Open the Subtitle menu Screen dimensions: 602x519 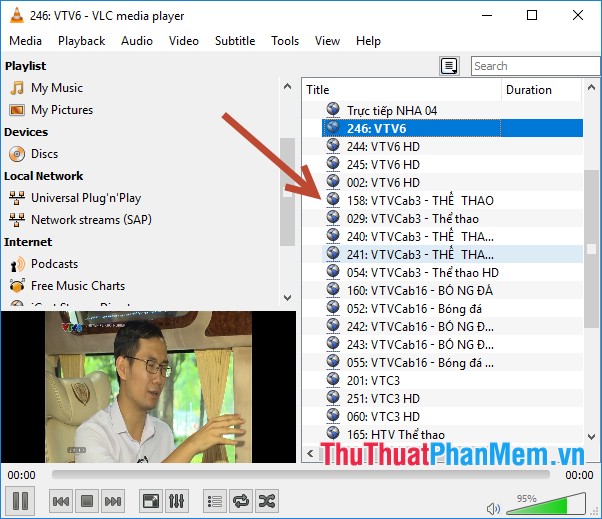coord(235,41)
